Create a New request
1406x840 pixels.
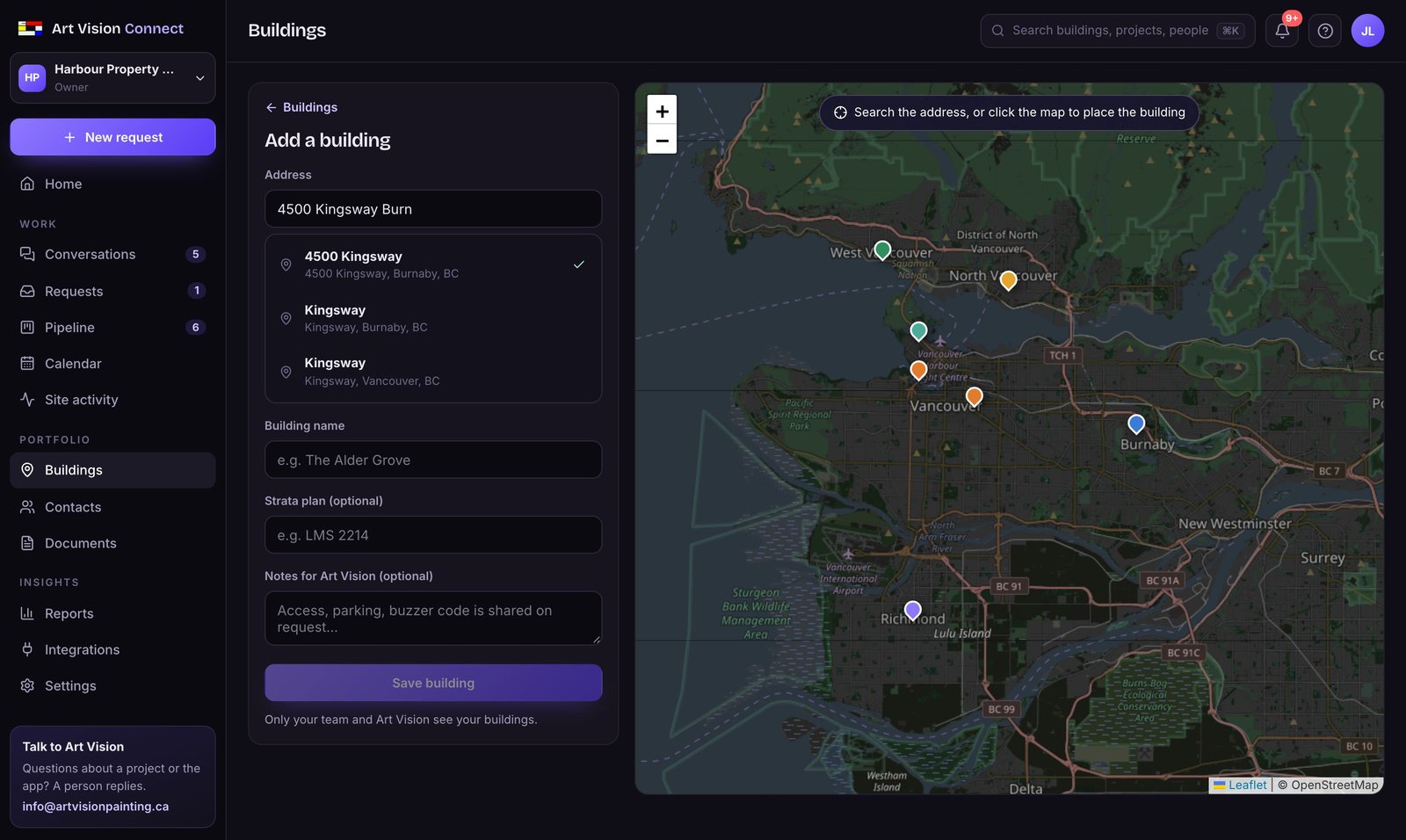[112, 137]
